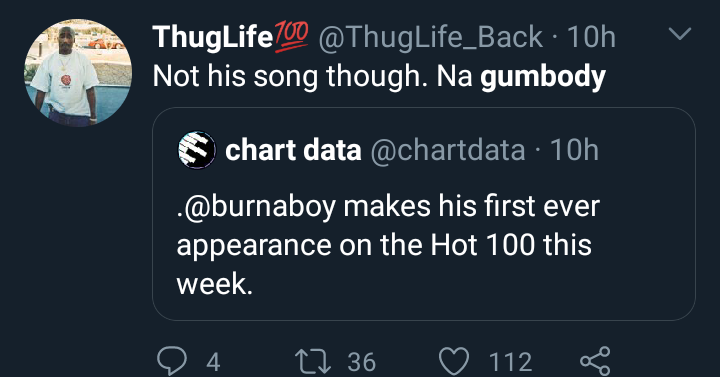
Task: Open the chart data avatar icon
Action: pyautogui.click(x=197, y=150)
